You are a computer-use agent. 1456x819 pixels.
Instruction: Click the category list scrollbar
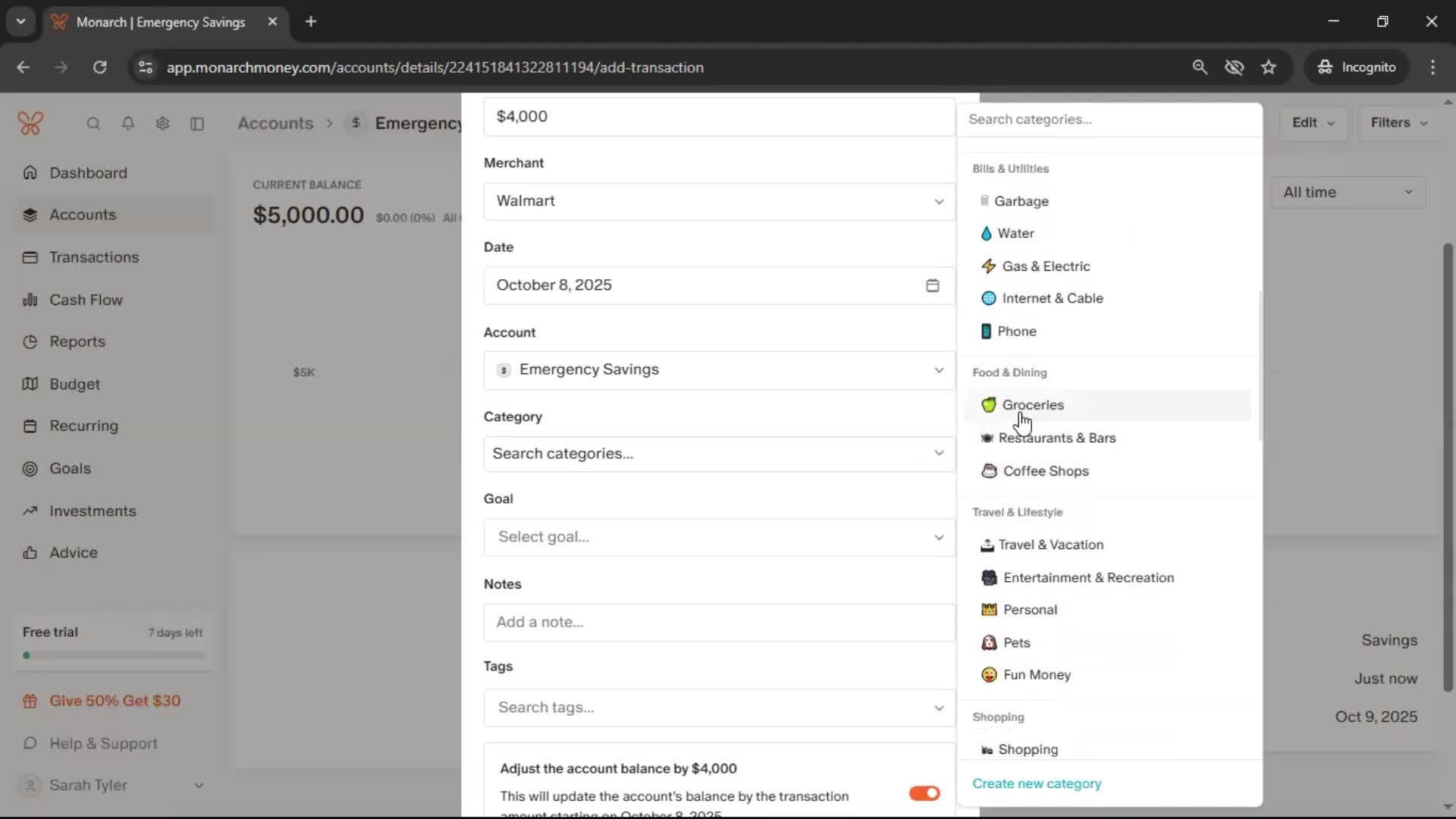(1260, 364)
